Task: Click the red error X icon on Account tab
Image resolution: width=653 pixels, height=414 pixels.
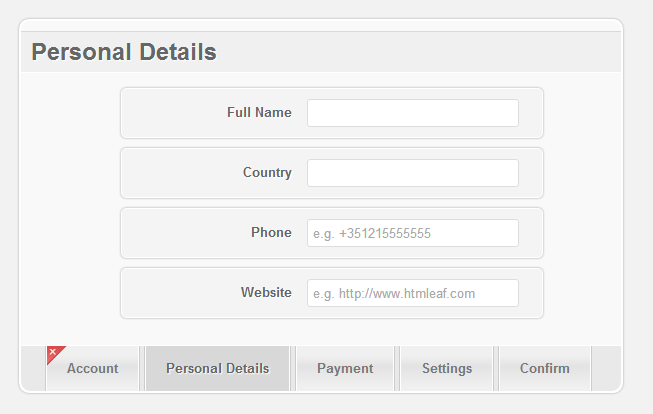Action: (53, 352)
